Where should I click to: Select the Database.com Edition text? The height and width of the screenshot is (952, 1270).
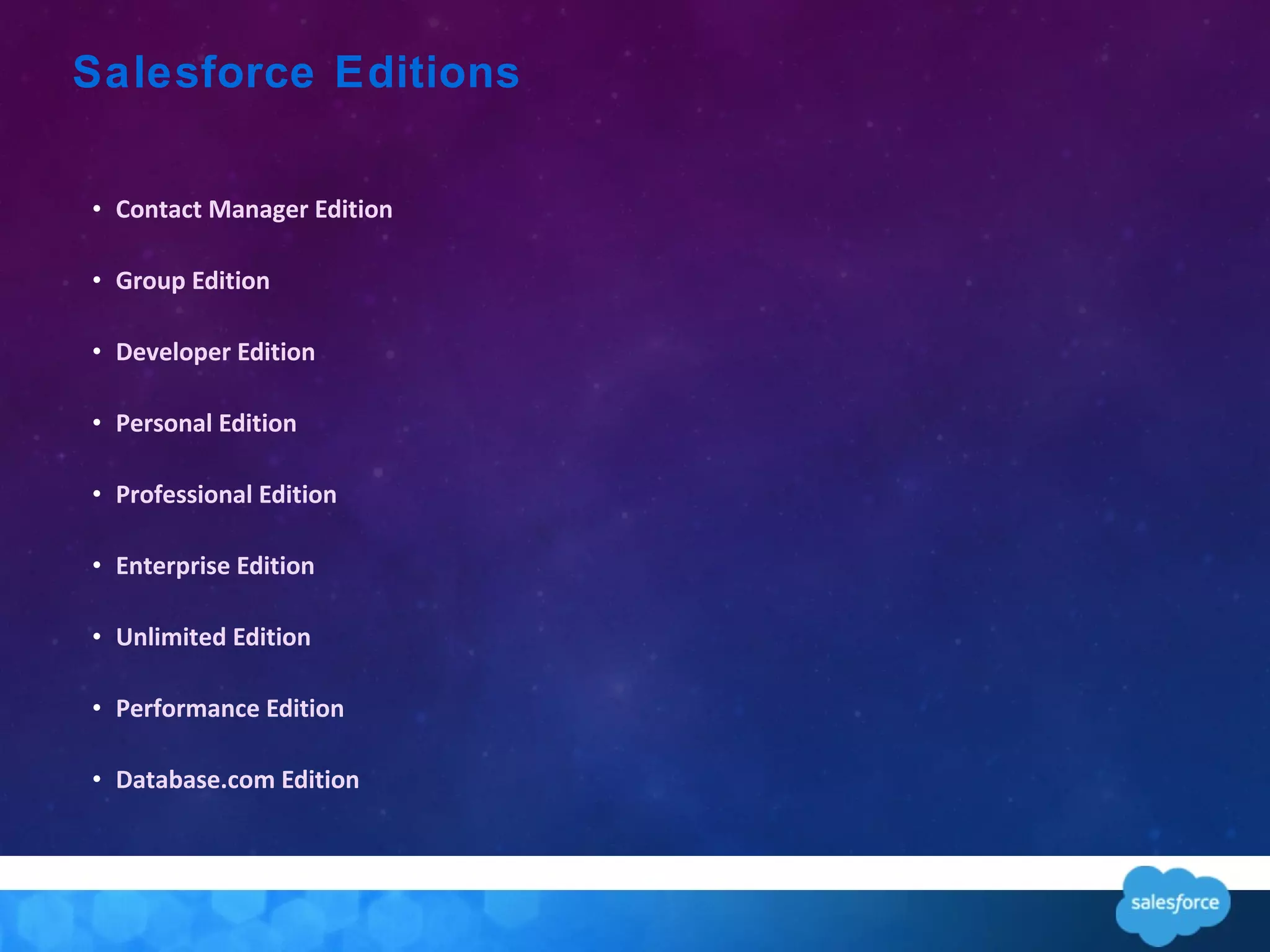point(237,780)
